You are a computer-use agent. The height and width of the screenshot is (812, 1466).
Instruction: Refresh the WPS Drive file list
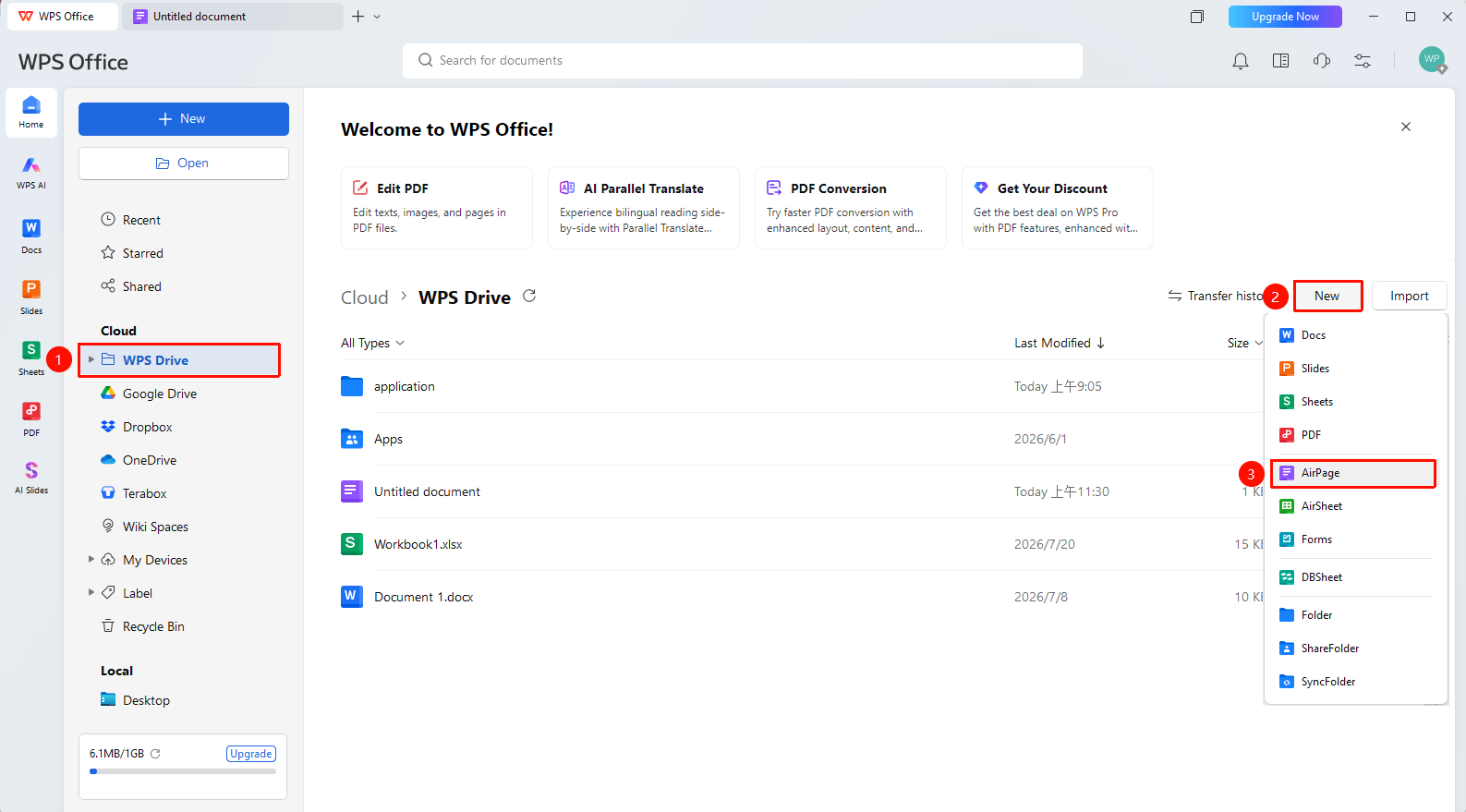(529, 296)
